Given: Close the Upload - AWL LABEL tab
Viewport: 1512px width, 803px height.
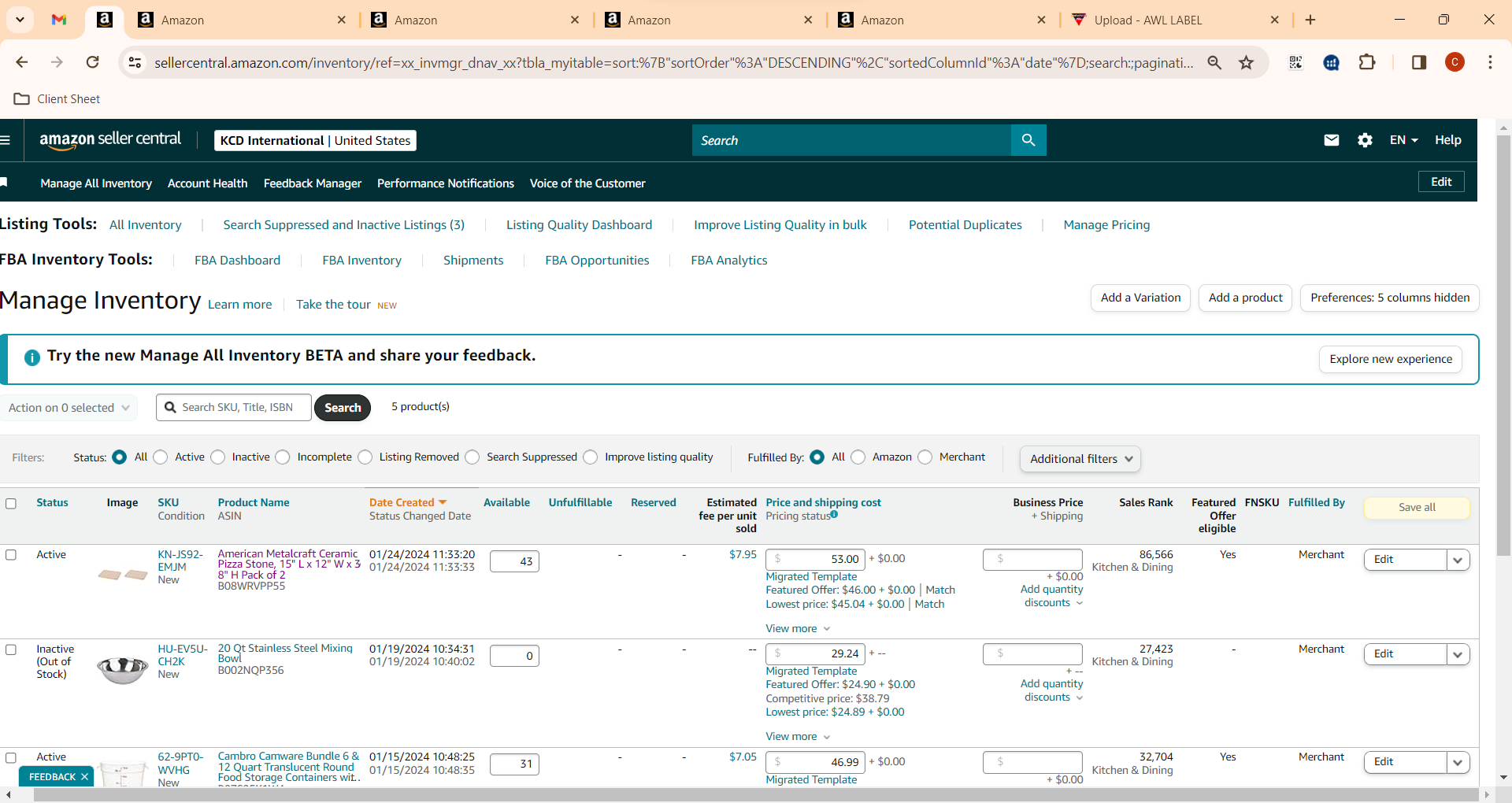Looking at the screenshot, I should point(1275,20).
